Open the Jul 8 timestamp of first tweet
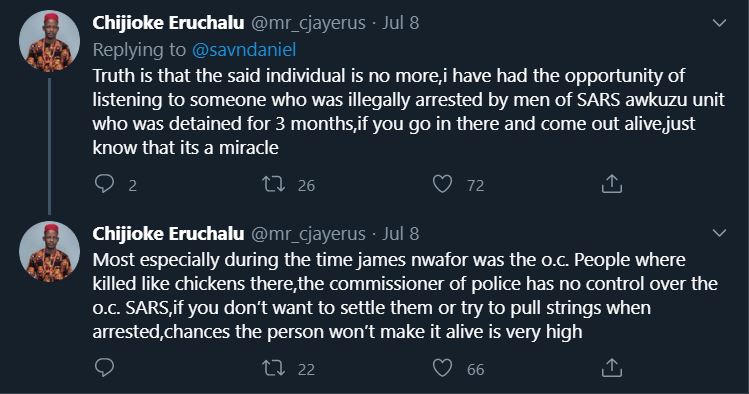 click(400, 23)
